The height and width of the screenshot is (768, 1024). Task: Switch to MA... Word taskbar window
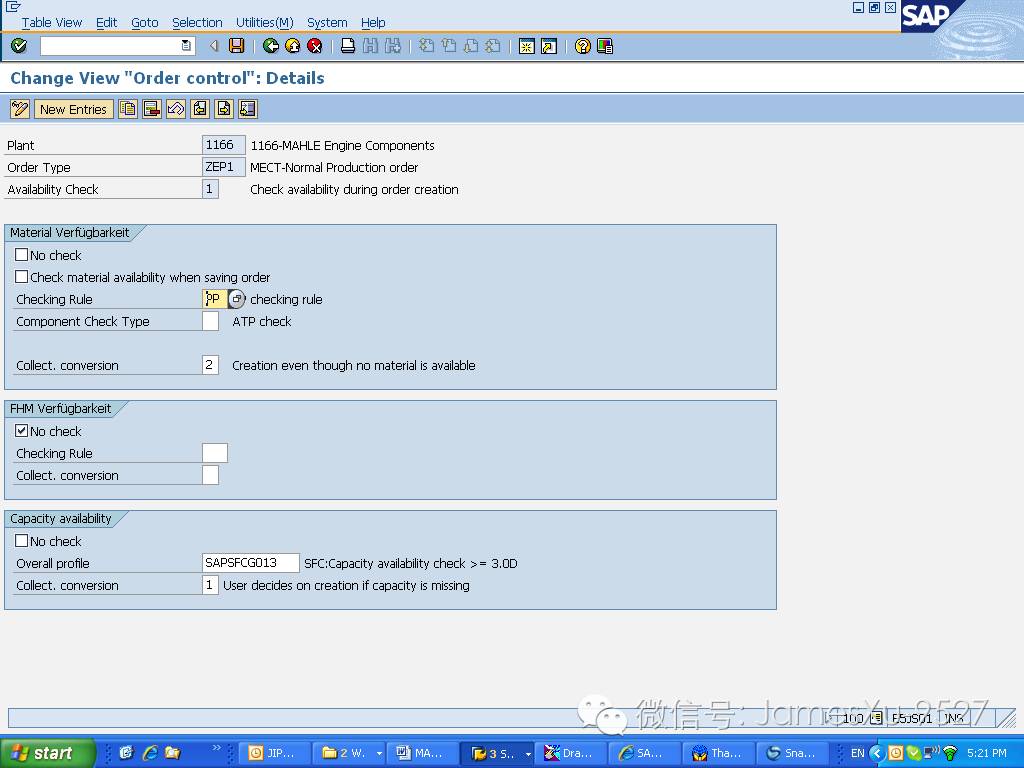(x=422, y=753)
